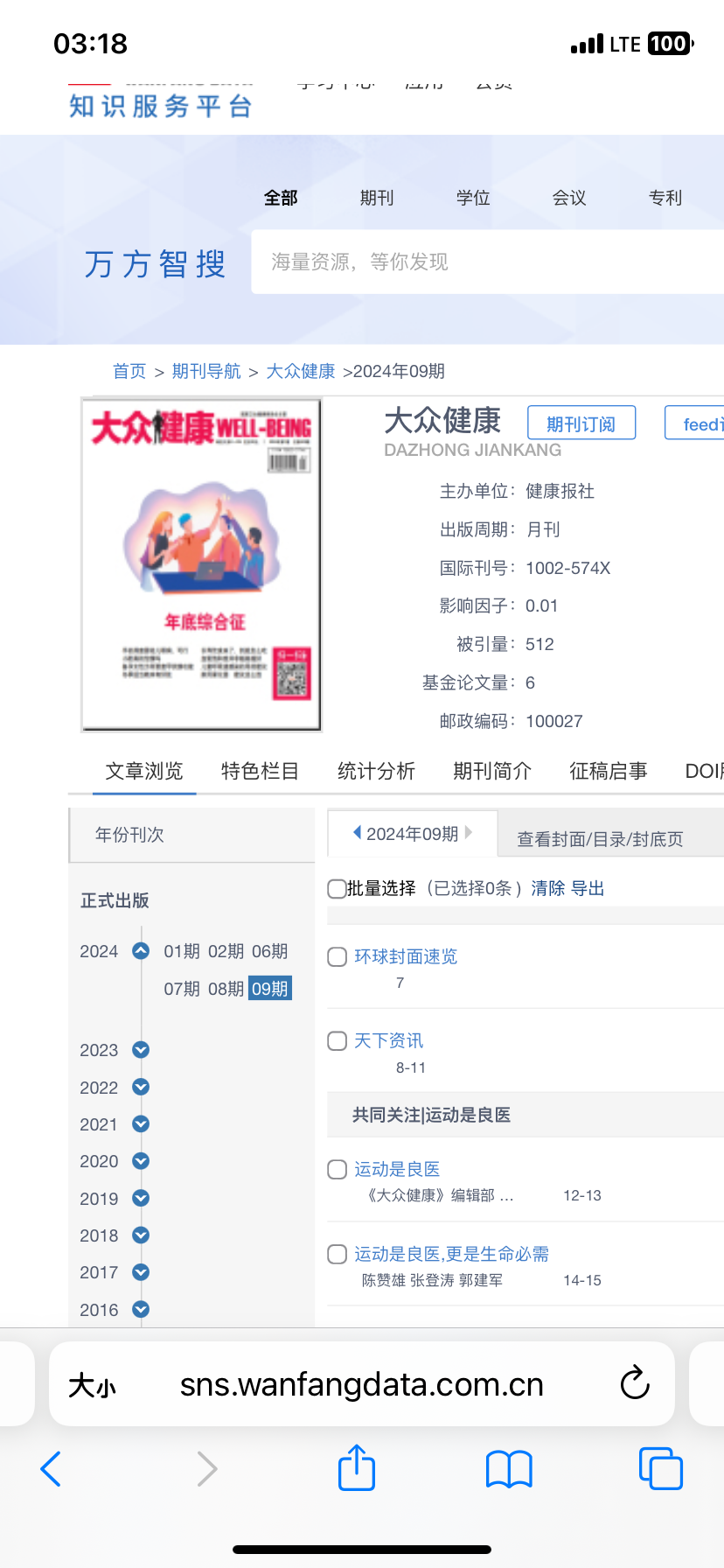Switch to the 文章浏览 tab

tap(144, 771)
